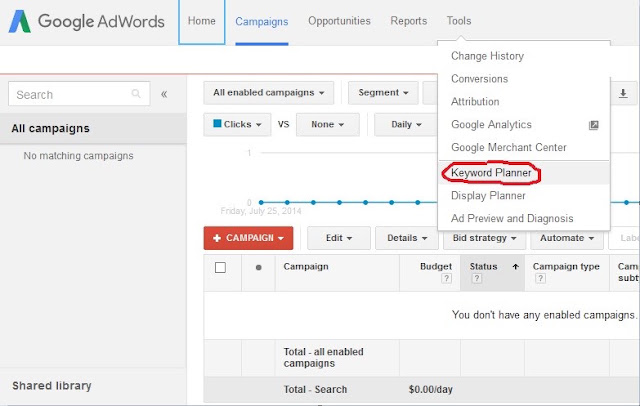Screen dimensions: 640x406
Task: Open the Opportunities tab
Action: tap(339, 21)
